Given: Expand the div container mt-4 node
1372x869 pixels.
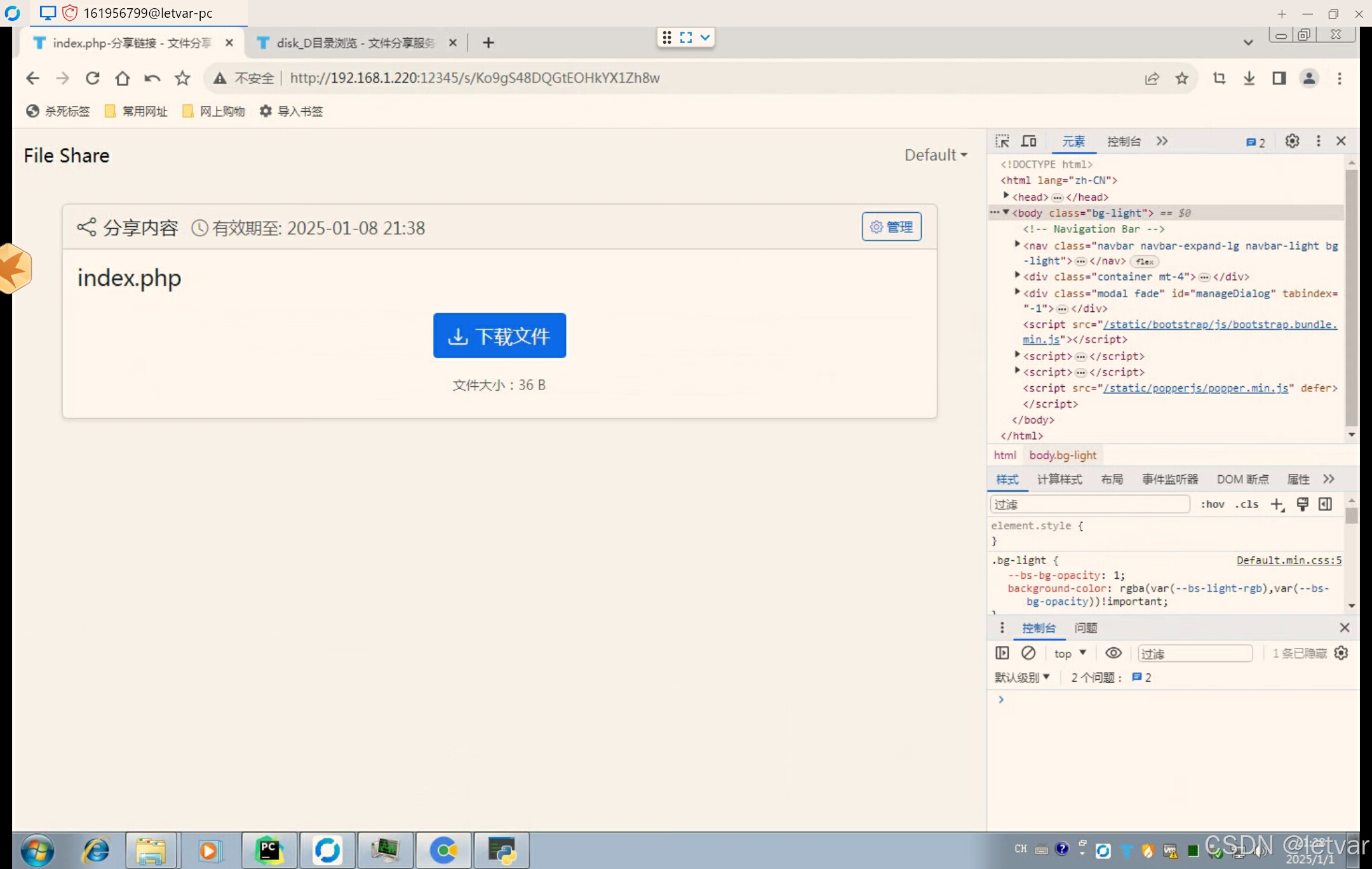Looking at the screenshot, I should (1018, 275).
